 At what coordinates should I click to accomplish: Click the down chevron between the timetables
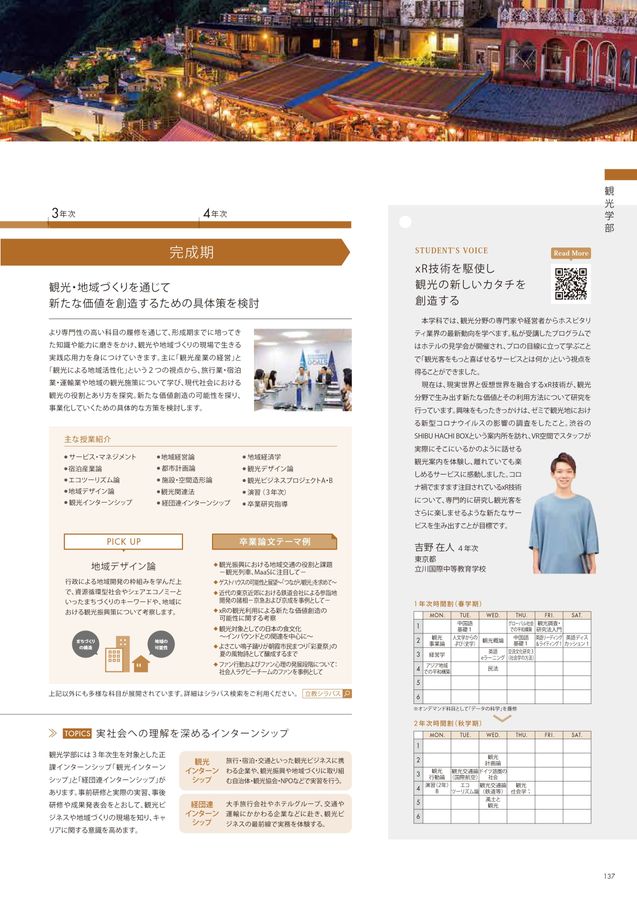click(x=502, y=718)
